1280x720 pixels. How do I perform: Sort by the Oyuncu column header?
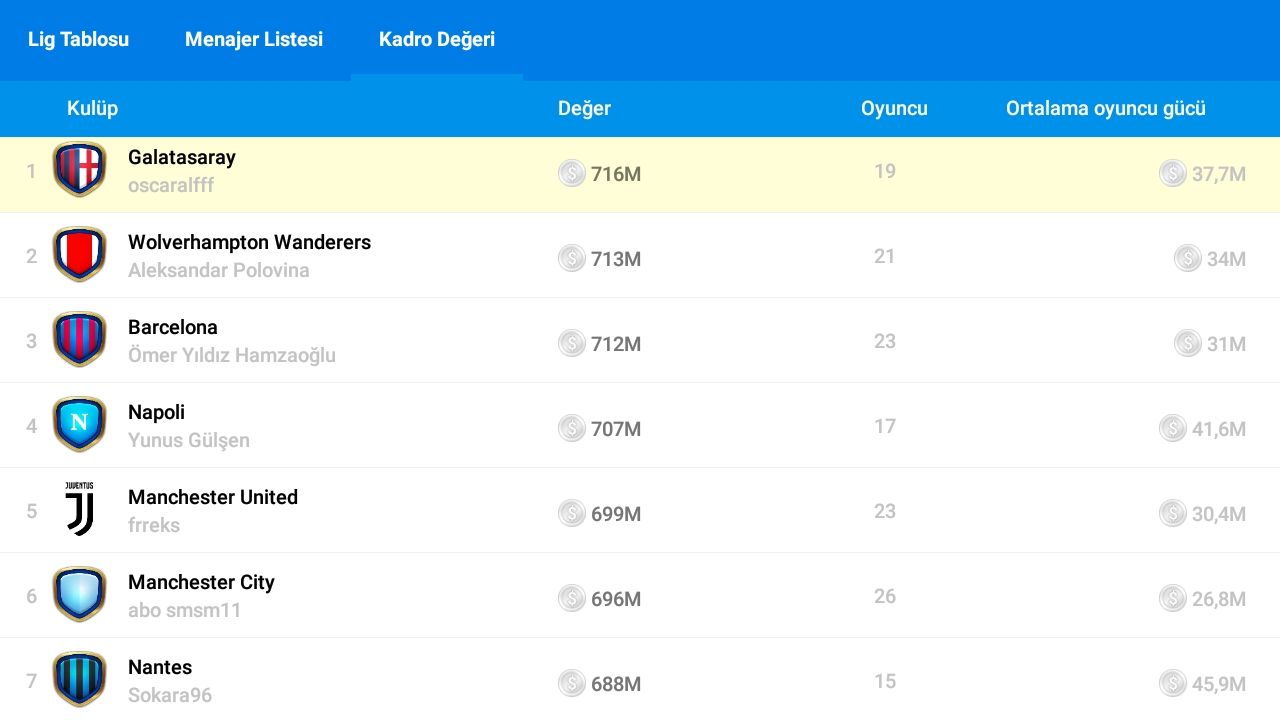(x=894, y=108)
